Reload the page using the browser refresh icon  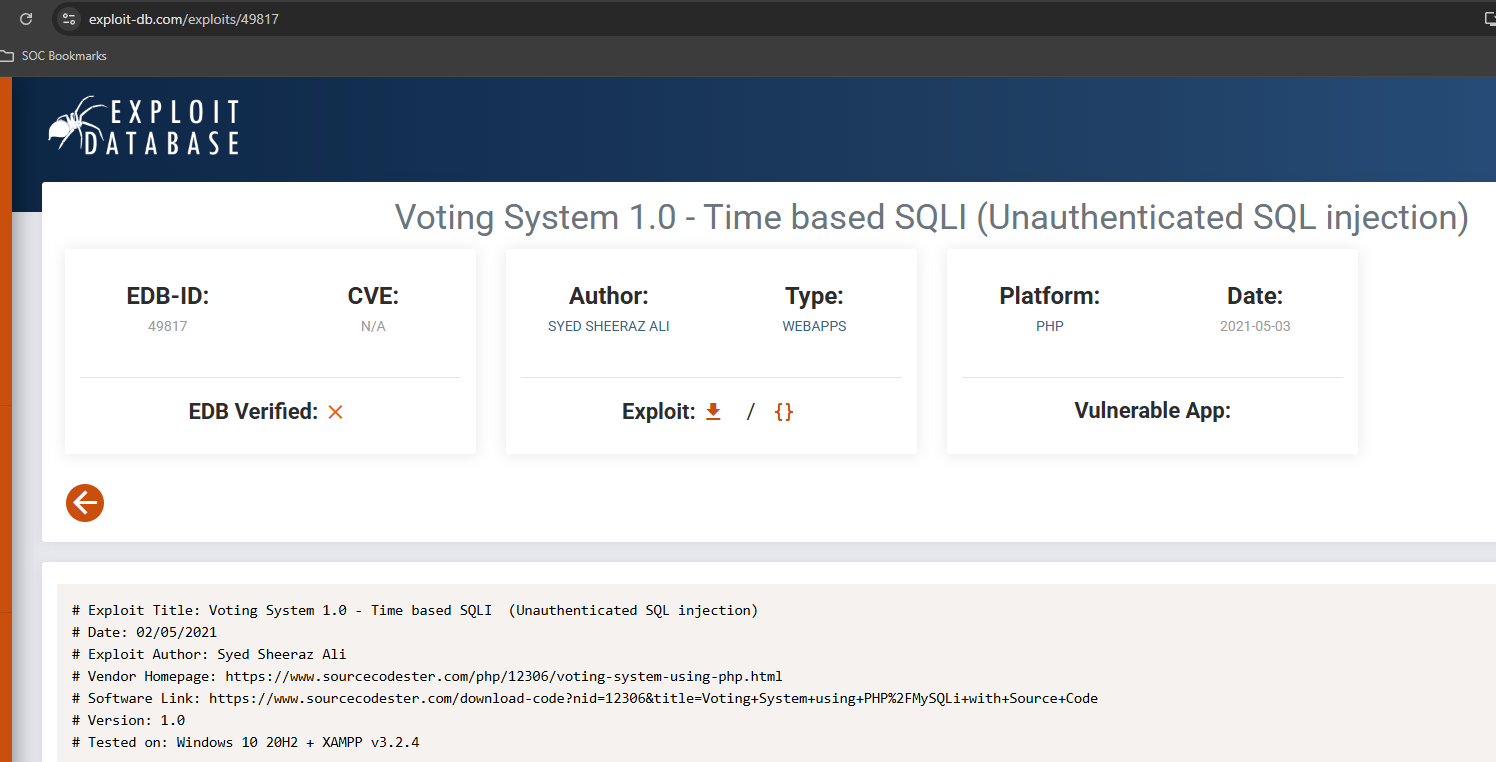click(26, 18)
